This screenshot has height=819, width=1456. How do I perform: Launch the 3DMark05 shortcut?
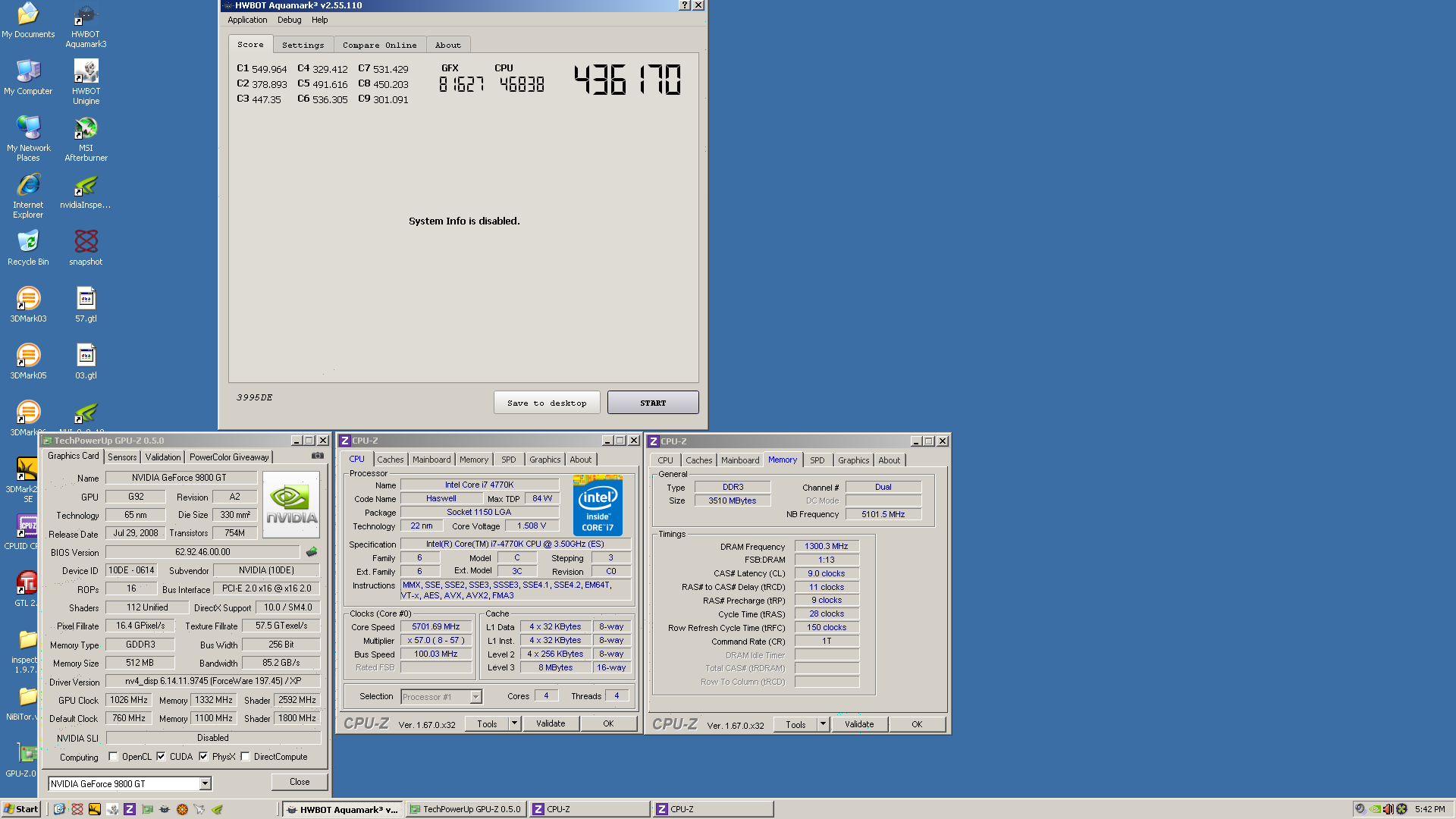pos(28,362)
